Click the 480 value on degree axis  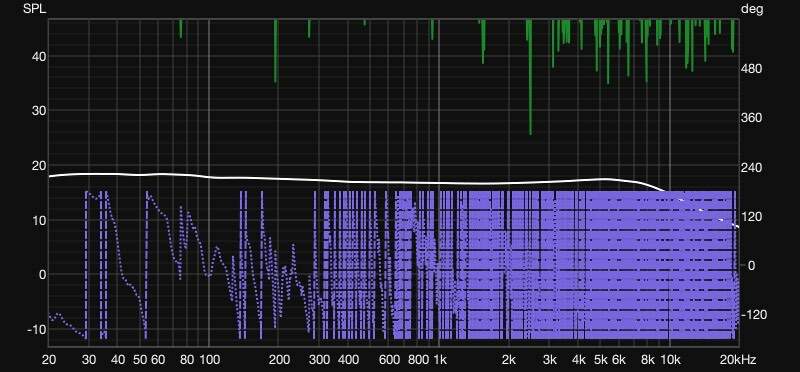752,69
